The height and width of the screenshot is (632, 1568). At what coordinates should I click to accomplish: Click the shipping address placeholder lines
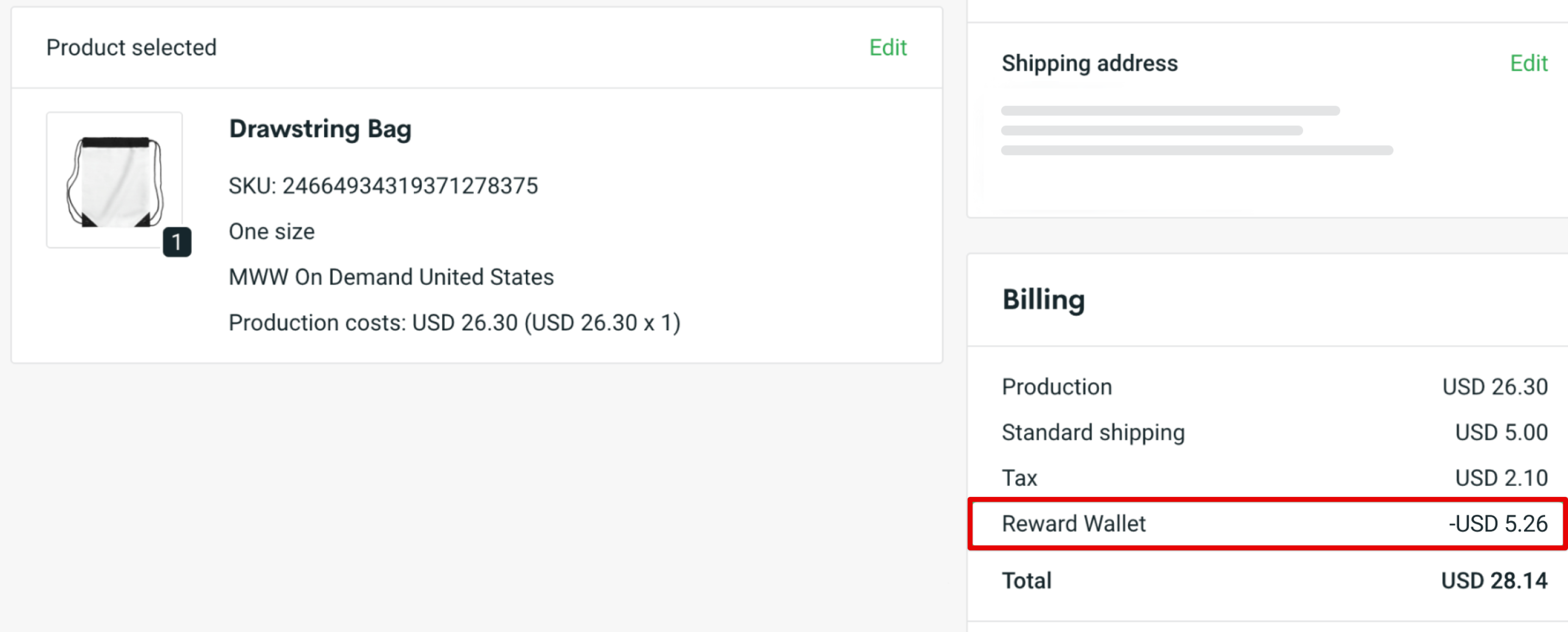(x=1197, y=130)
